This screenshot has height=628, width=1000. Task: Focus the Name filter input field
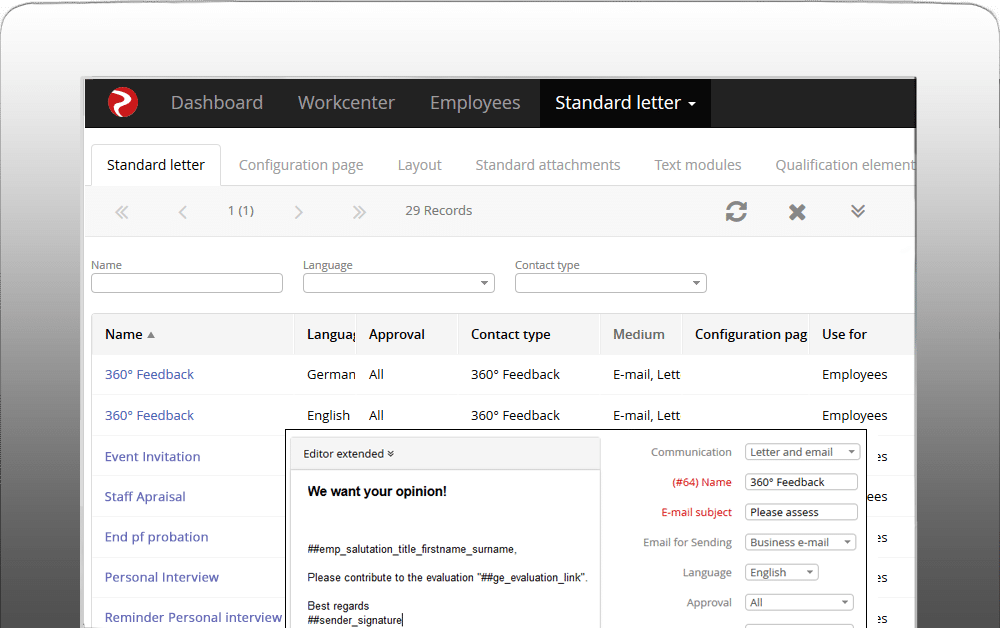(x=187, y=283)
